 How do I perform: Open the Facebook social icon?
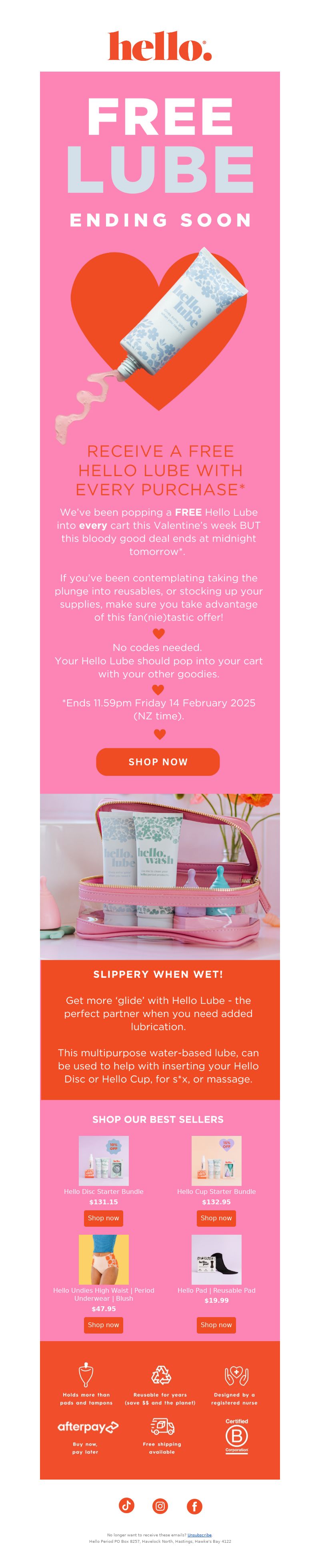pos(194,1506)
